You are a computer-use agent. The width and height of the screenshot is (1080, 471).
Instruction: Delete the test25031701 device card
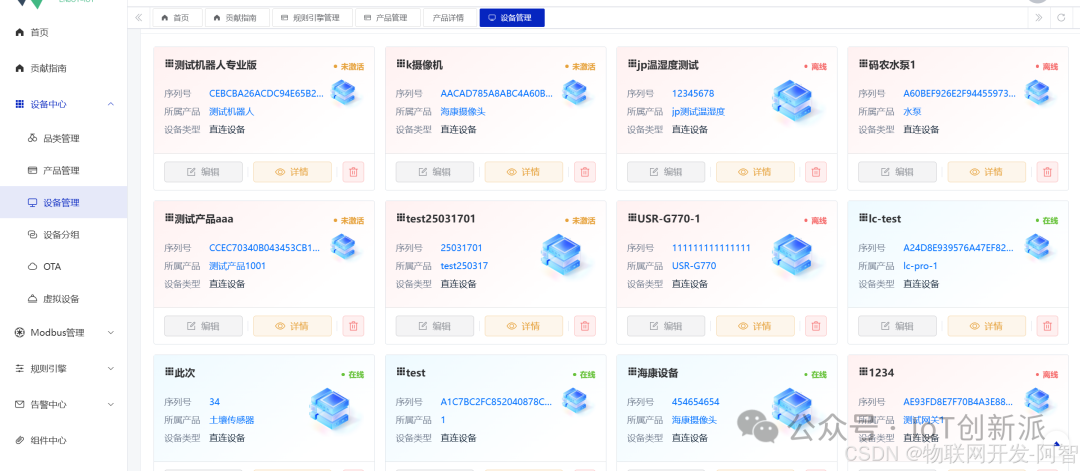point(585,326)
